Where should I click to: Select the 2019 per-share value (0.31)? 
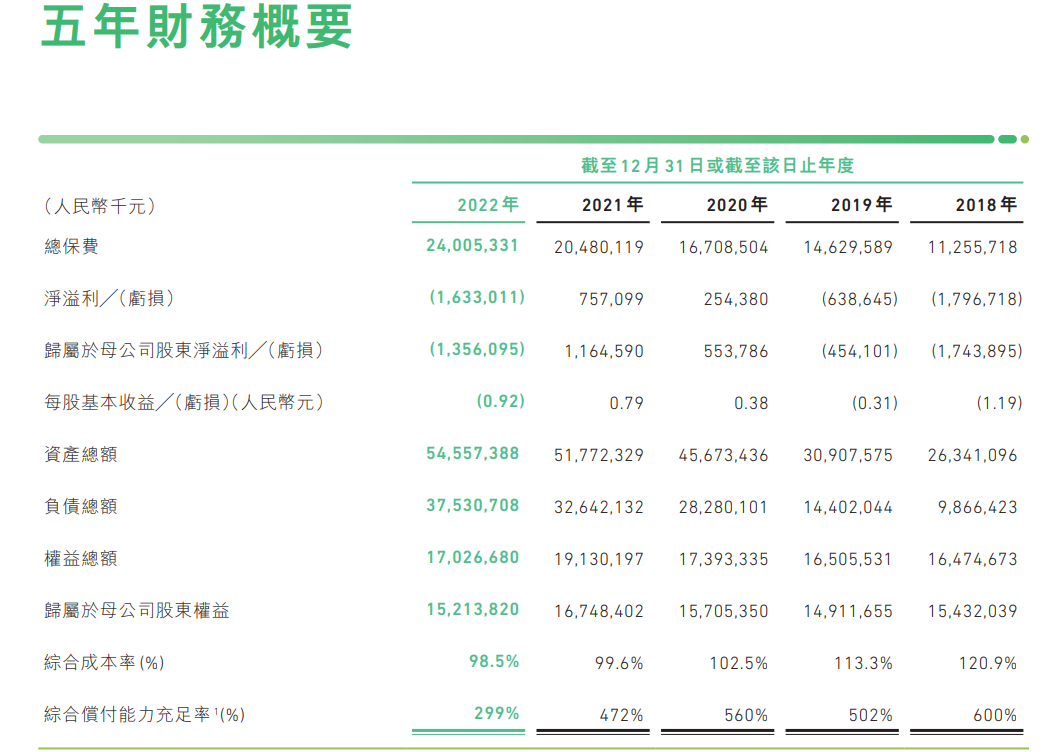[x=874, y=403]
